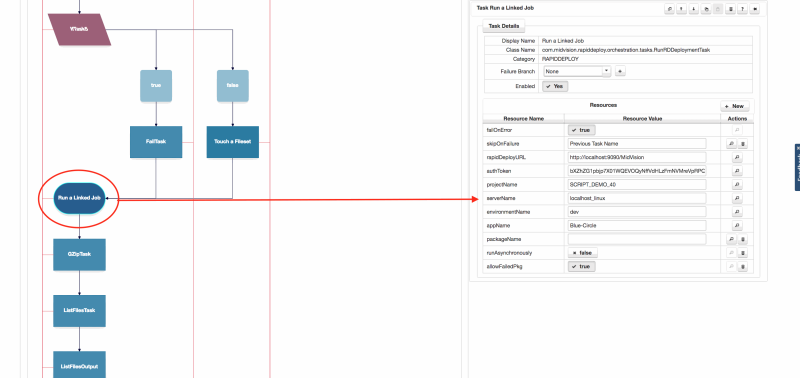800x378 pixels.
Task: Add a New resource
Action: [735, 106]
